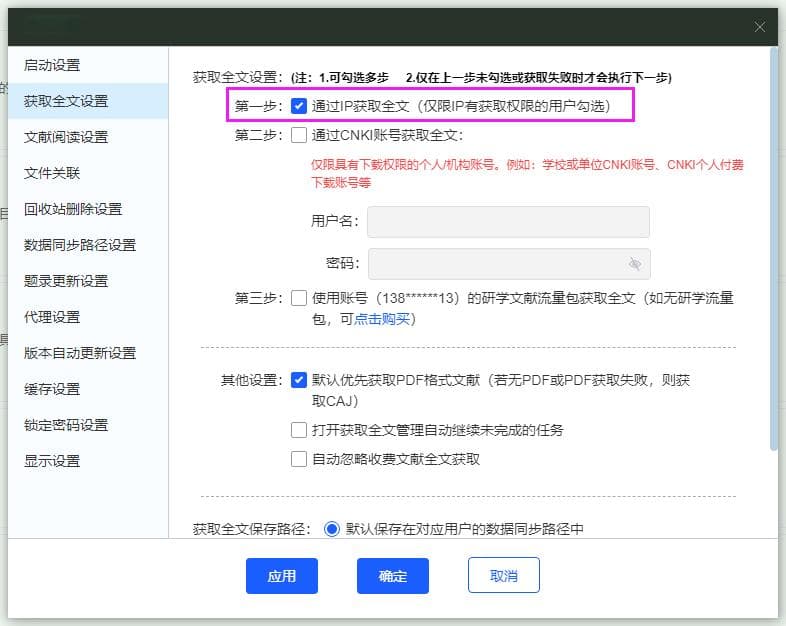Open 缓存设置 section

coord(52,389)
